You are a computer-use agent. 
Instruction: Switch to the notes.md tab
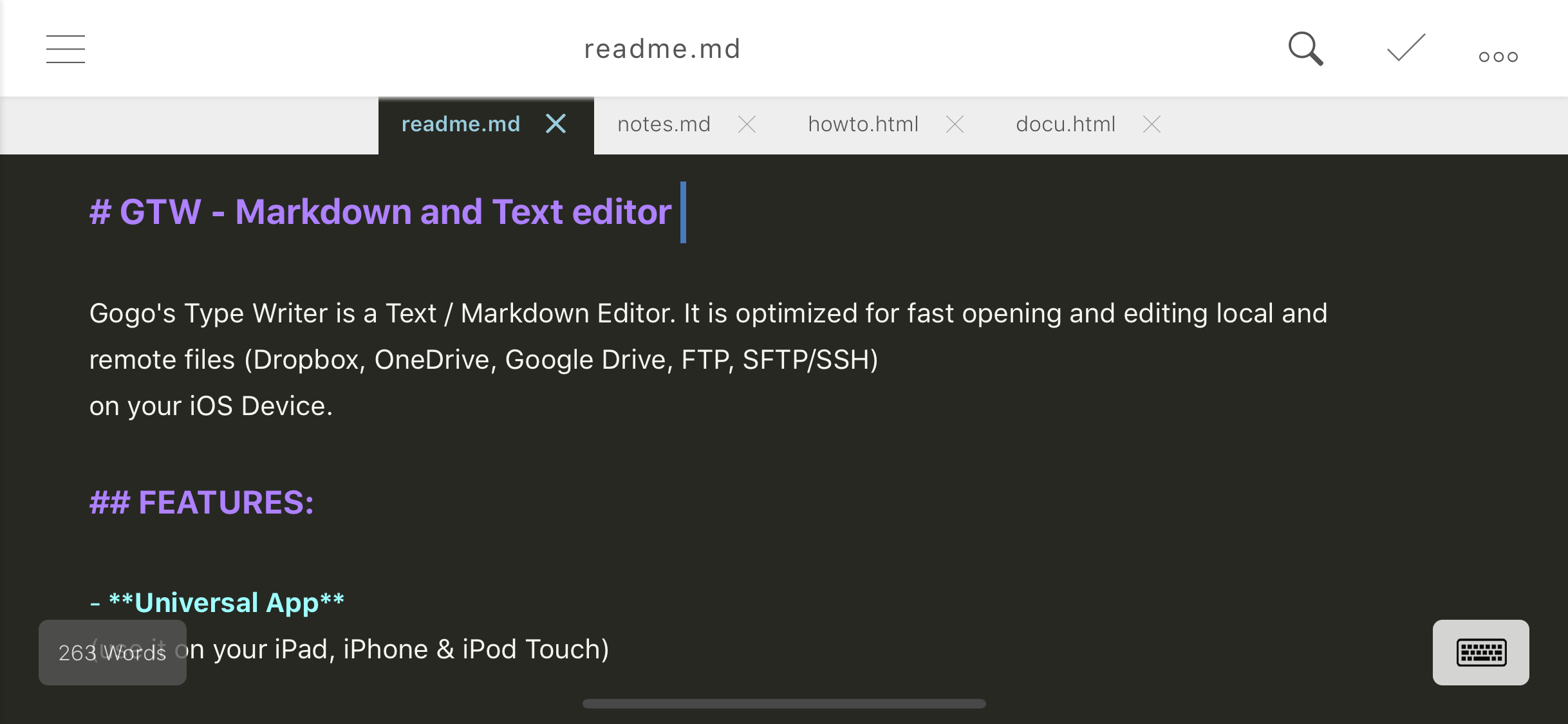(x=664, y=124)
